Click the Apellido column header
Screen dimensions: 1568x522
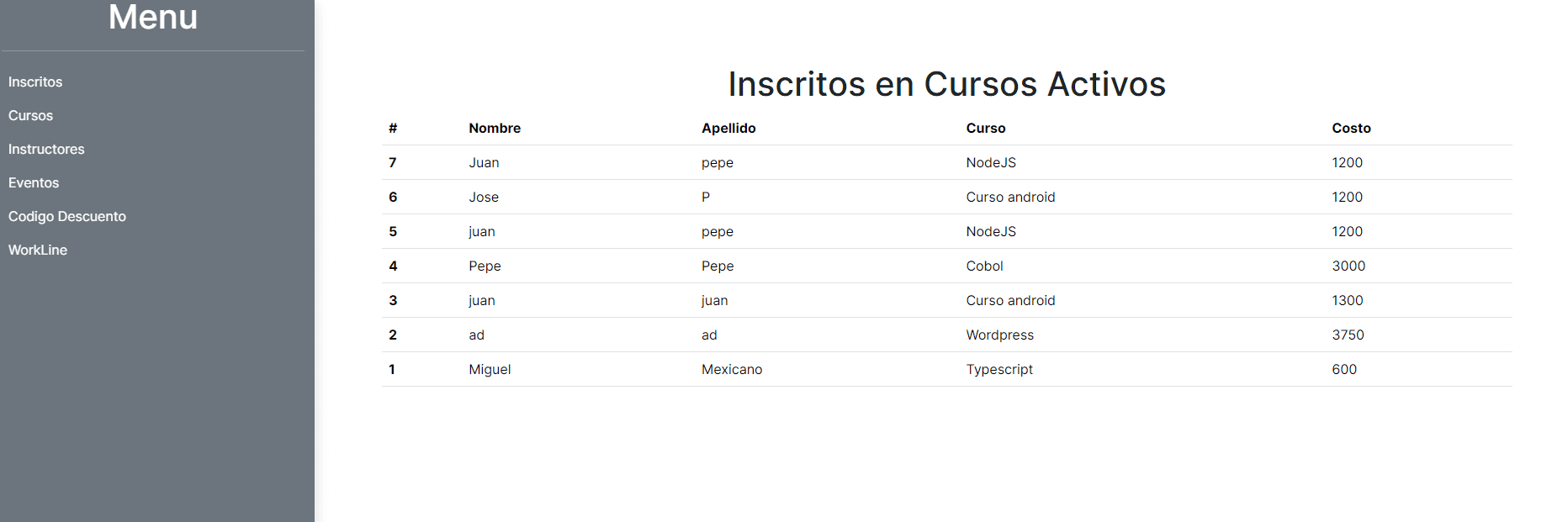pos(728,128)
